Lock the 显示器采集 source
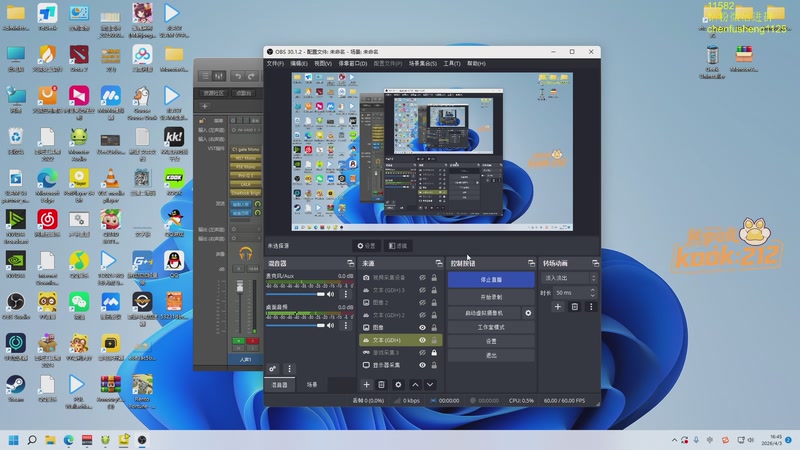This screenshot has width=800, height=450. coord(434,365)
